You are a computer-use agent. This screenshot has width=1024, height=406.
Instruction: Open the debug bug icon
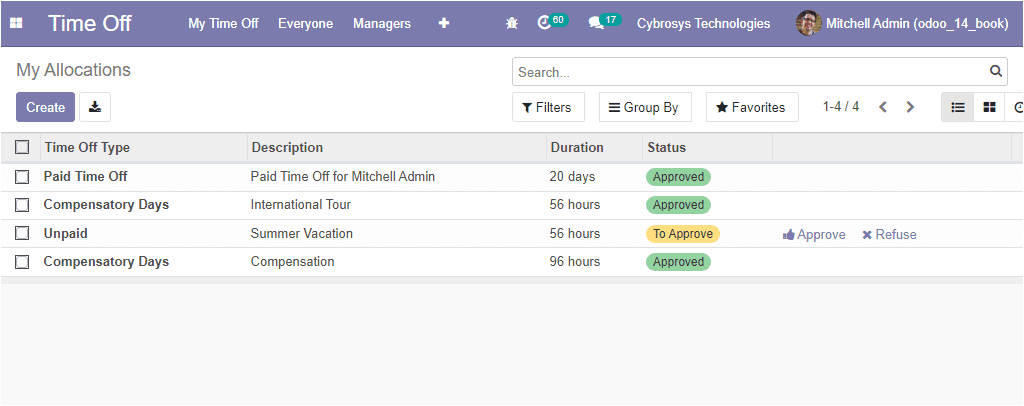pyautogui.click(x=512, y=23)
